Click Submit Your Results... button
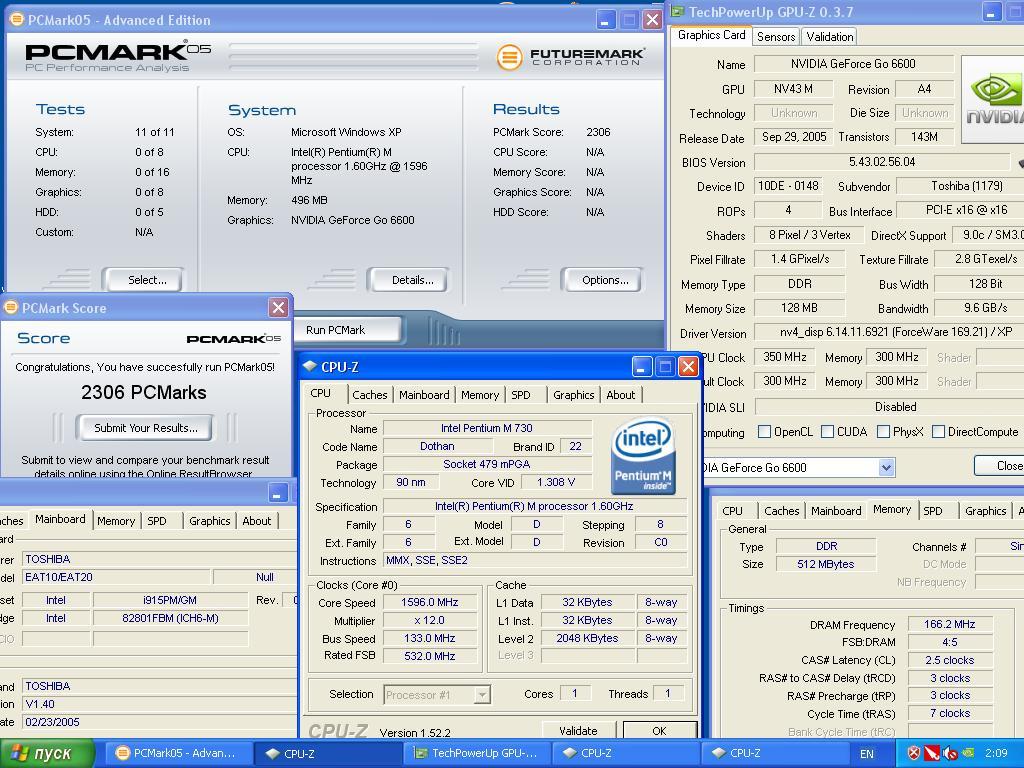The height and width of the screenshot is (768, 1024). [x=145, y=428]
